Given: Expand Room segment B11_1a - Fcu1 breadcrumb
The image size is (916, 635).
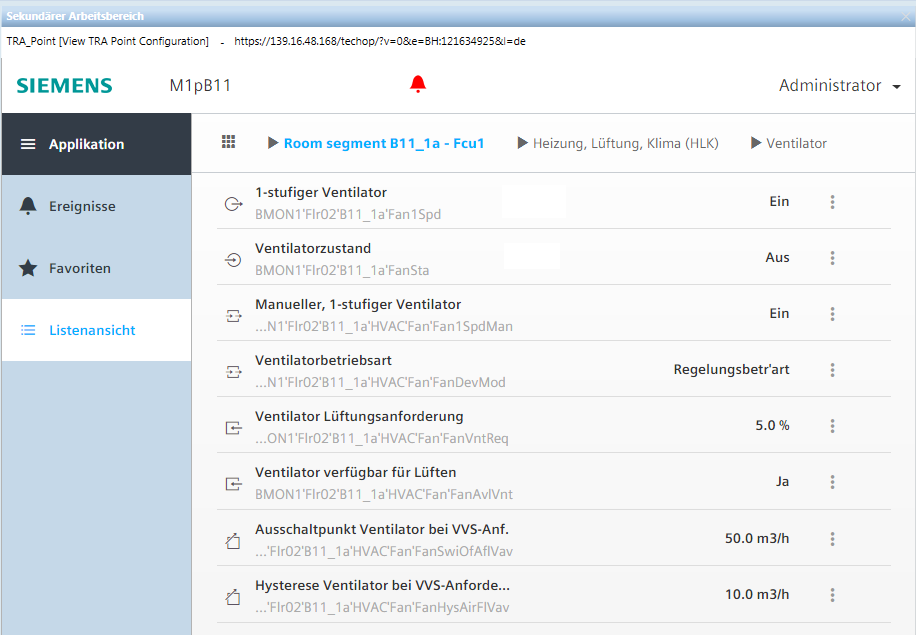Looking at the screenshot, I should (273, 143).
